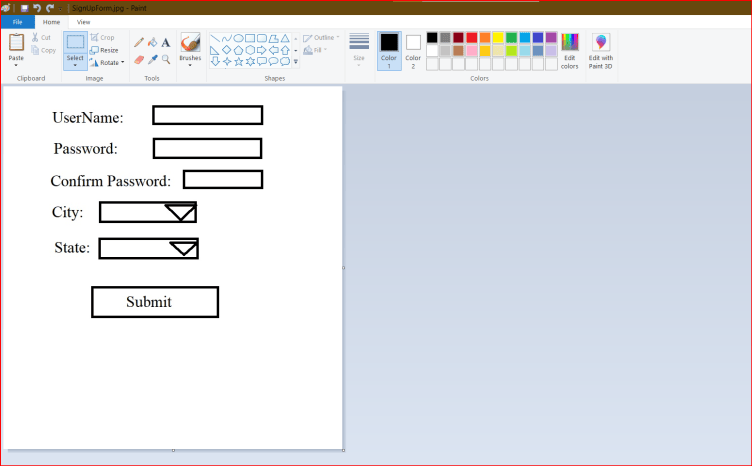The height and width of the screenshot is (466, 752).
Task: Open the Edit colors dialog
Action: click(x=570, y=51)
